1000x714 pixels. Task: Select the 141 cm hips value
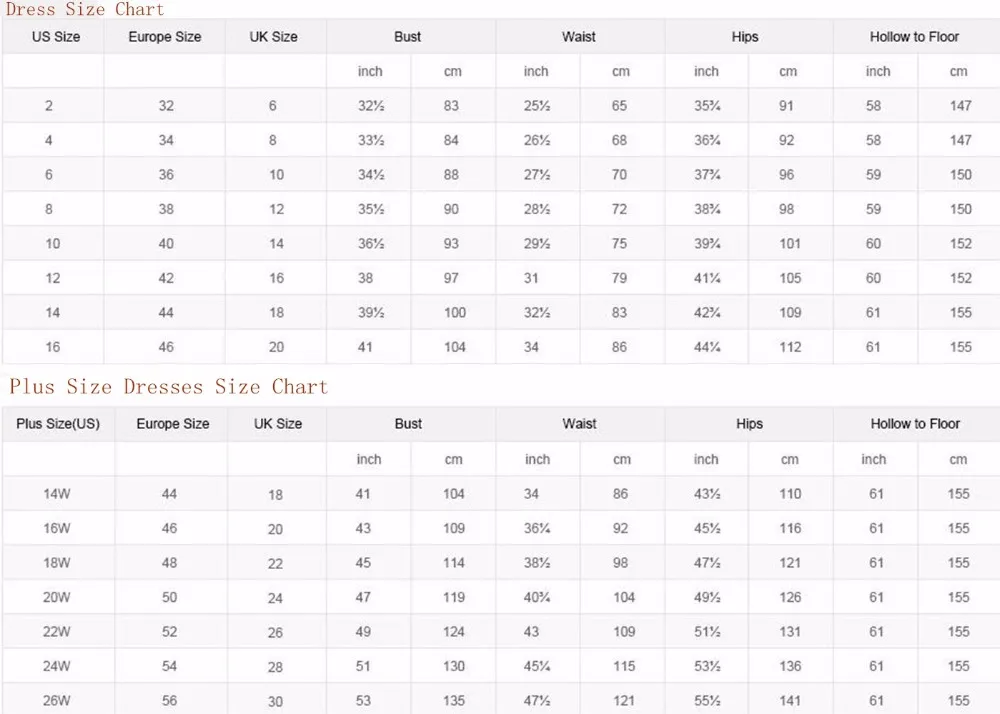coord(790,701)
